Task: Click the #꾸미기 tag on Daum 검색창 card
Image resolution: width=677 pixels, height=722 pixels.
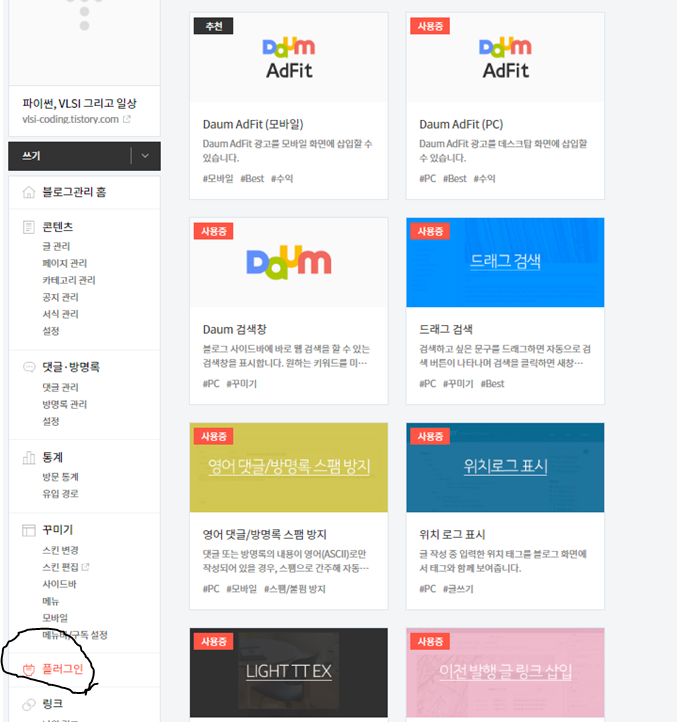Action: [241, 384]
